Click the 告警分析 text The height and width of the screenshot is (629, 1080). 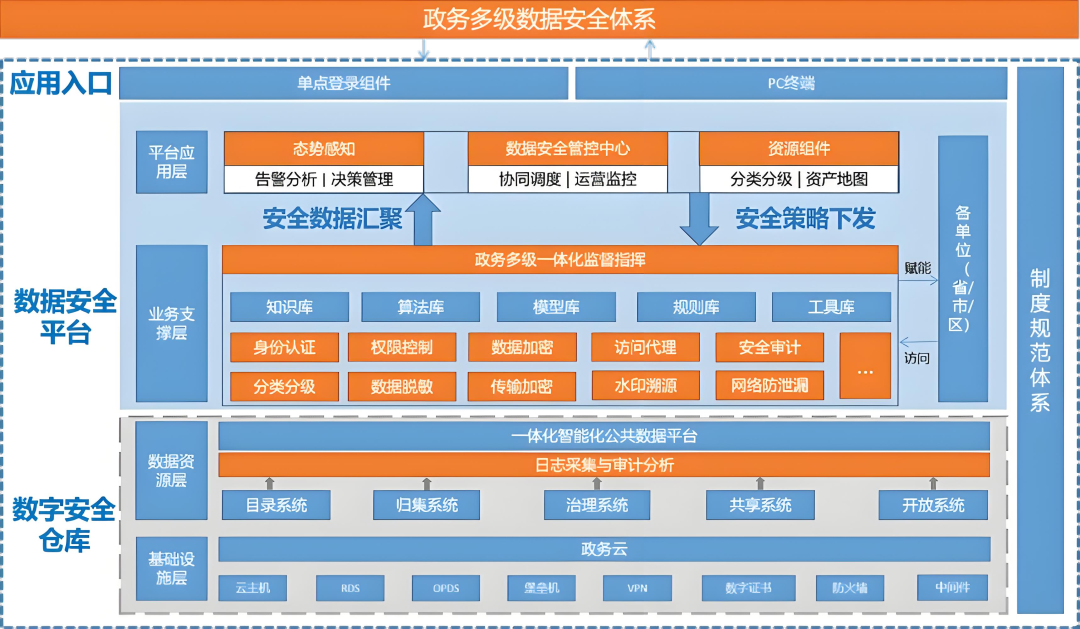tap(285, 179)
